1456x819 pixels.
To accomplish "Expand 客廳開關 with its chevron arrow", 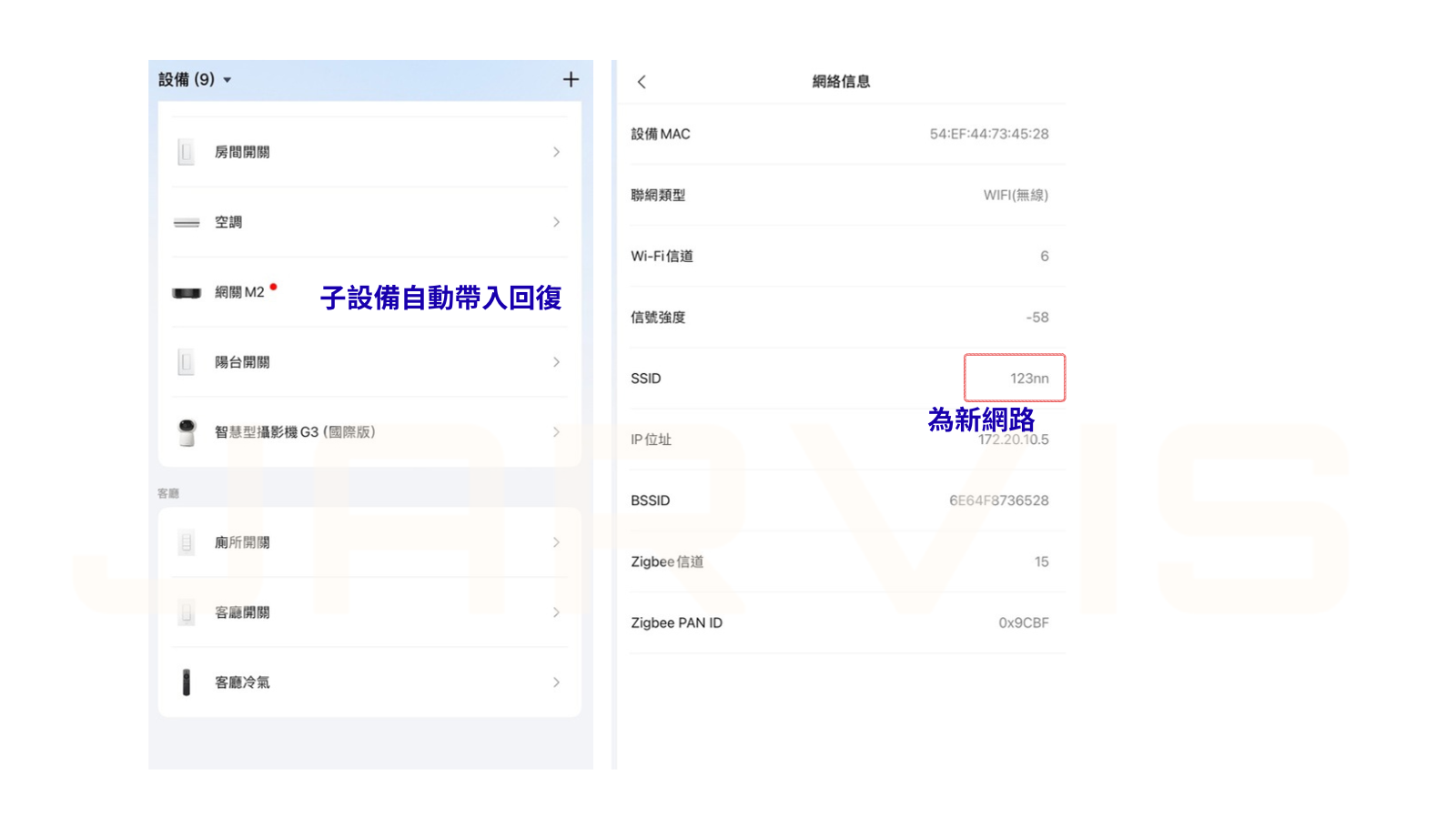I will pos(556,612).
